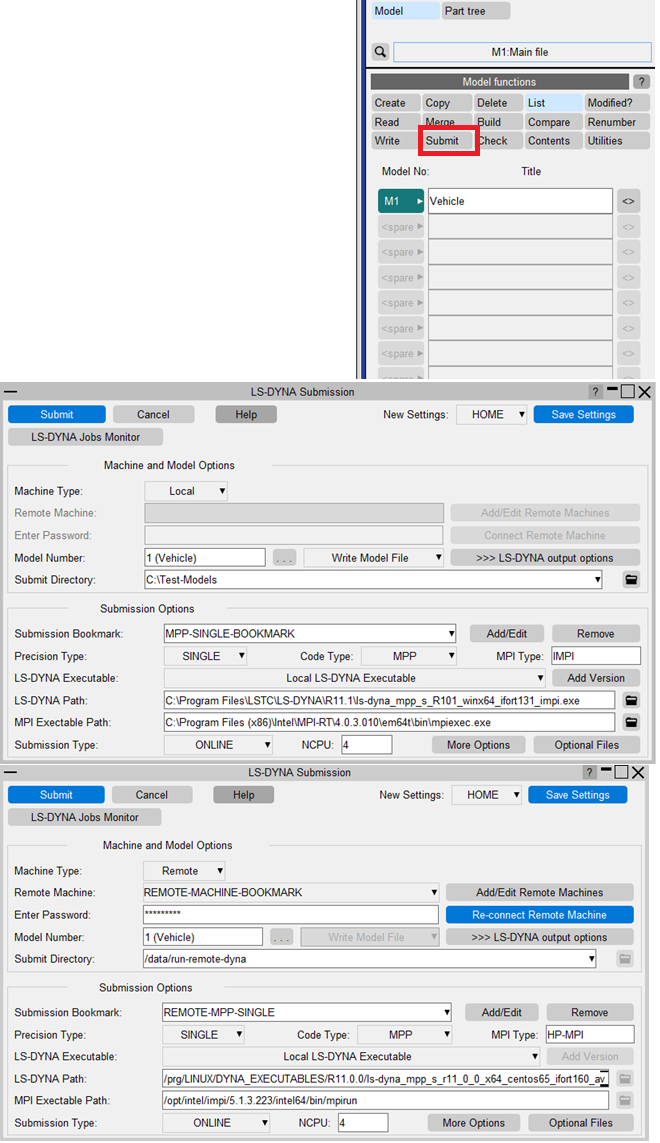Viewport: 660px width, 1143px height.
Task: Select the Model tab
Action: [x=404, y=11]
